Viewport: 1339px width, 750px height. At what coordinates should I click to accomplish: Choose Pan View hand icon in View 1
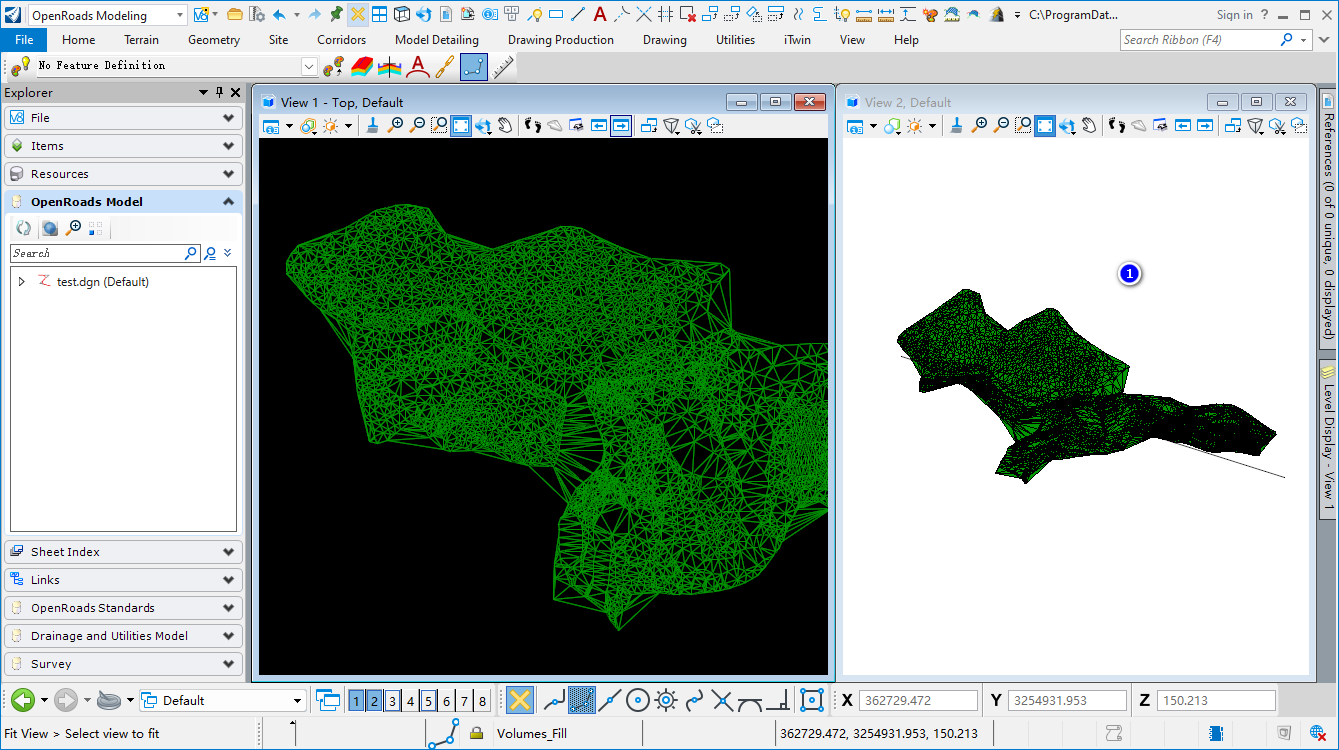click(505, 126)
